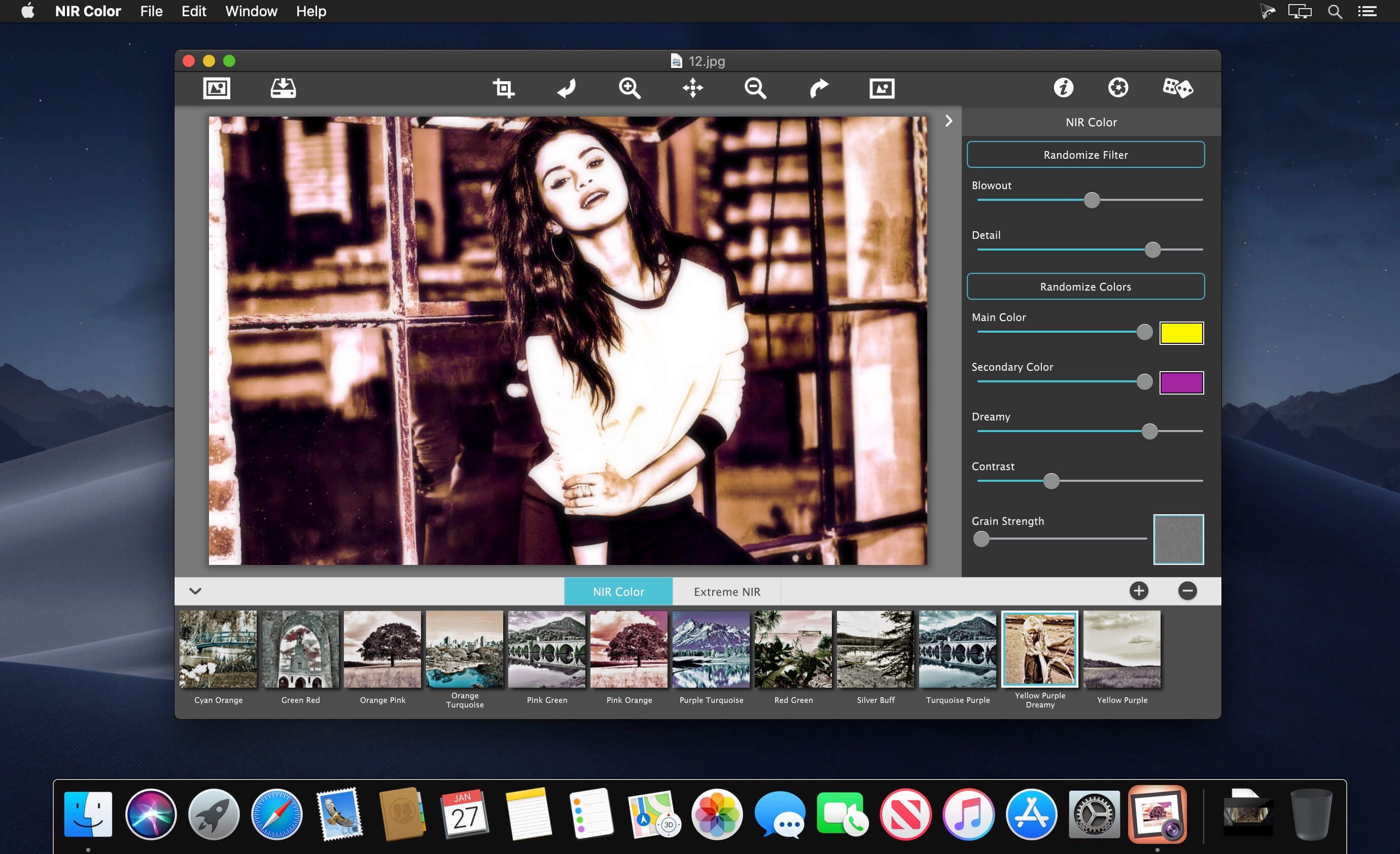Open the yellow Main Color swatch
The height and width of the screenshot is (854, 1400).
(x=1181, y=333)
